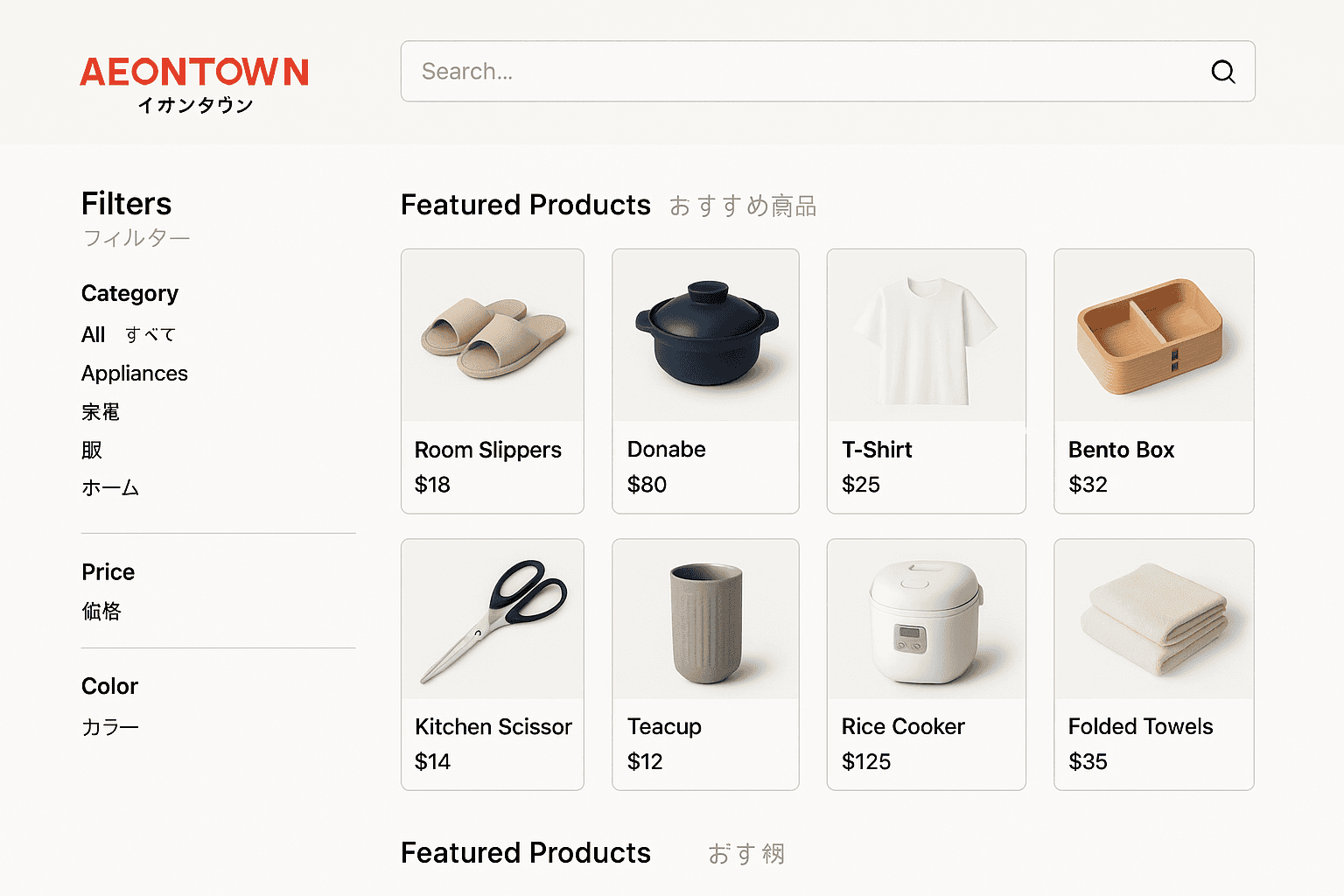Select the Rice Cooker image
The height and width of the screenshot is (896, 1344).
click(x=927, y=619)
